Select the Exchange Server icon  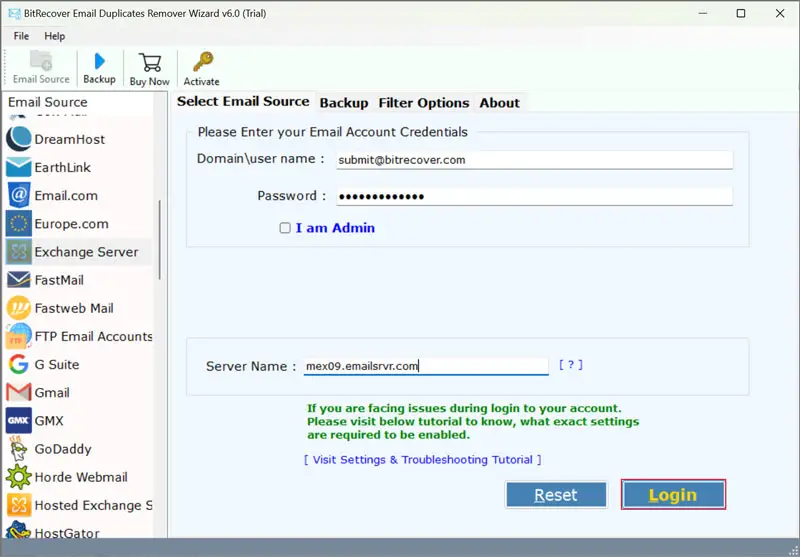(19, 251)
